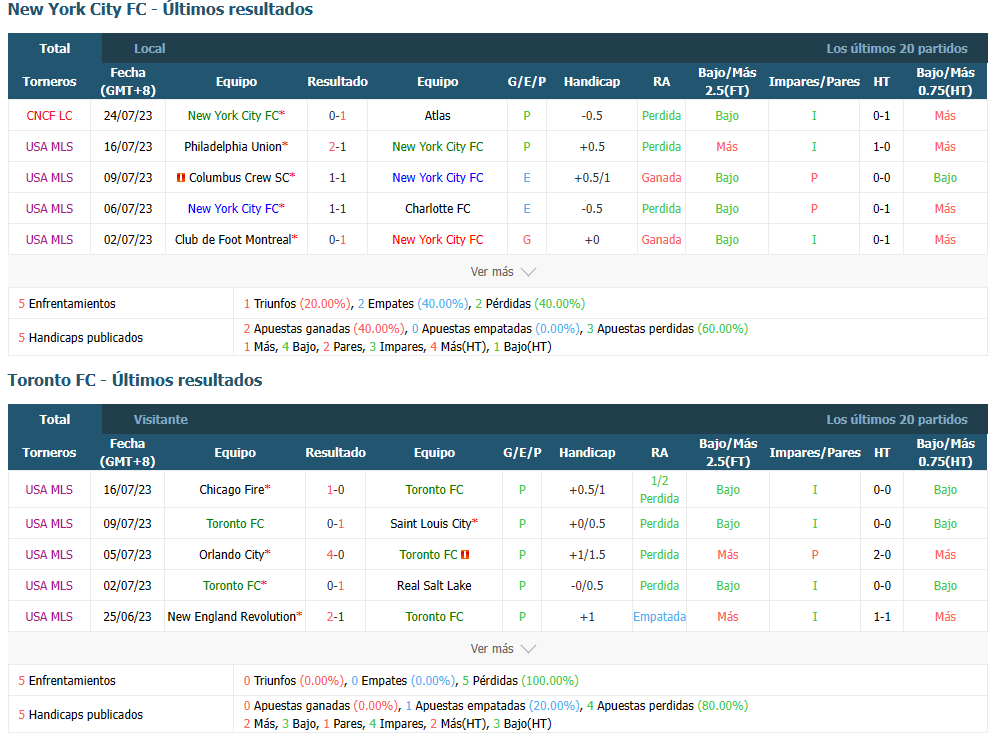Image resolution: width=993 pixels, height=739 pixels.
Task: Select the Total tab of New York City FC table
Action: (x=55, y=48)
